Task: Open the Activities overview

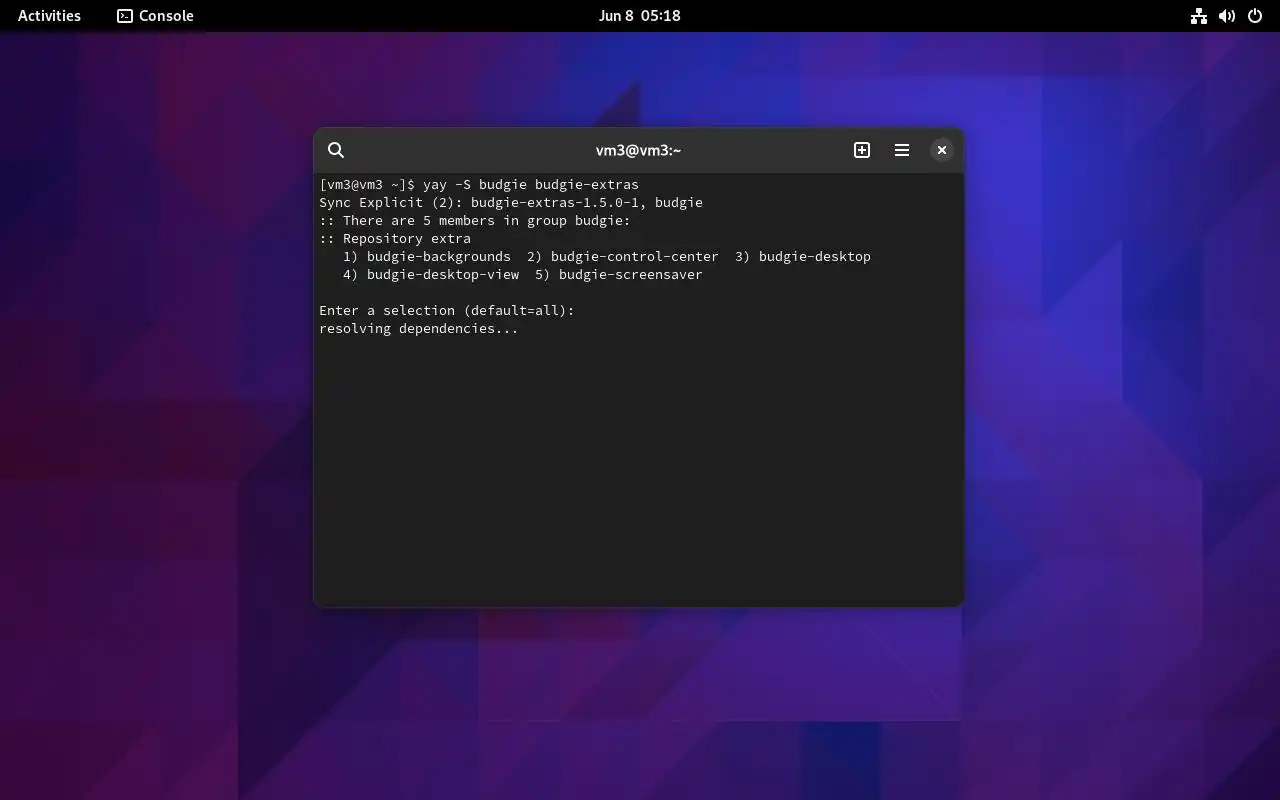Action: (x=49, y=16)
